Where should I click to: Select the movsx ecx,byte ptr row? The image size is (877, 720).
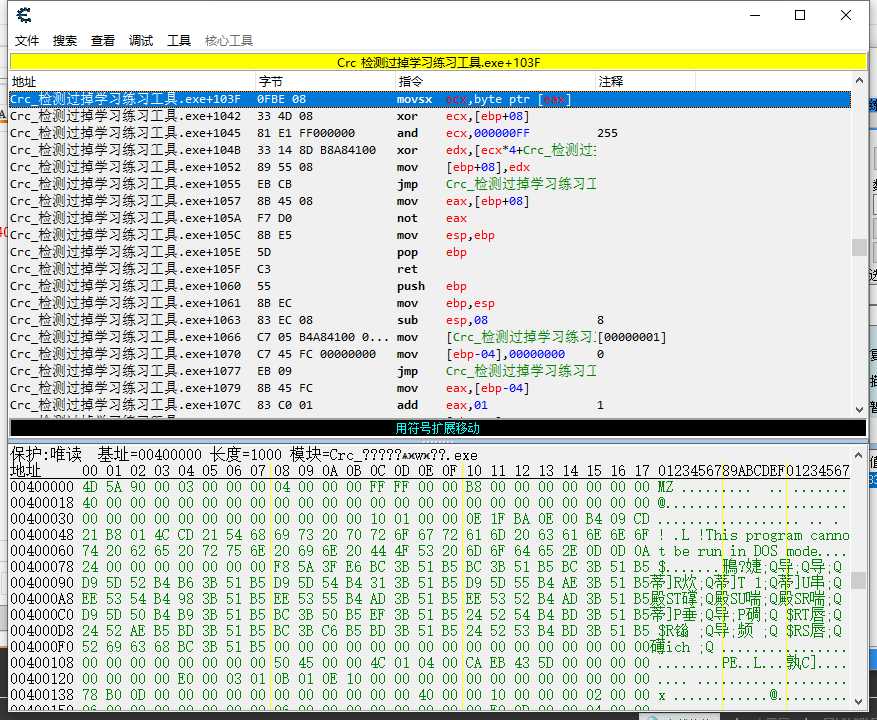pos(430,99)
